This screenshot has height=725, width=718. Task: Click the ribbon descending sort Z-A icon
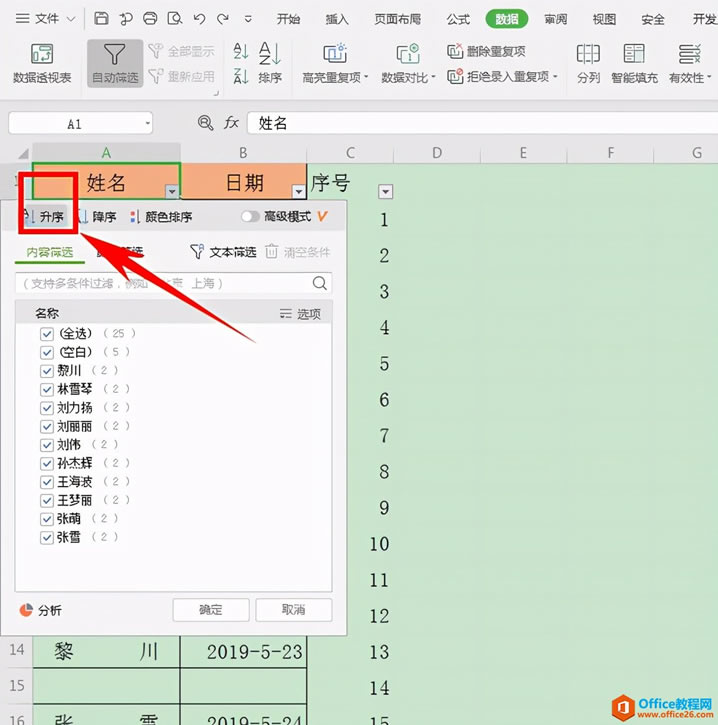(241, 76)
